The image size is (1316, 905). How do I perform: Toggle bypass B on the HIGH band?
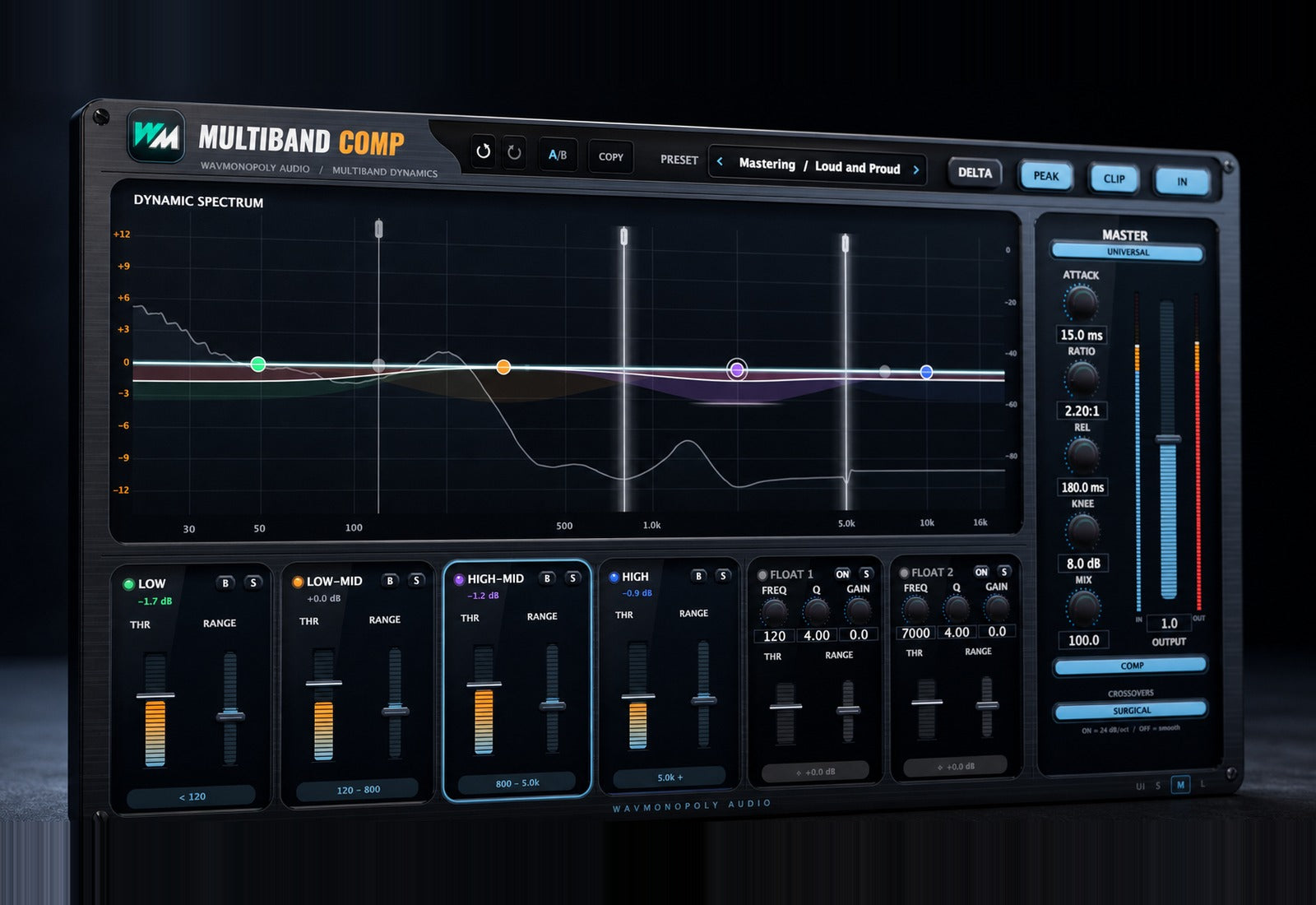[698, 576]
